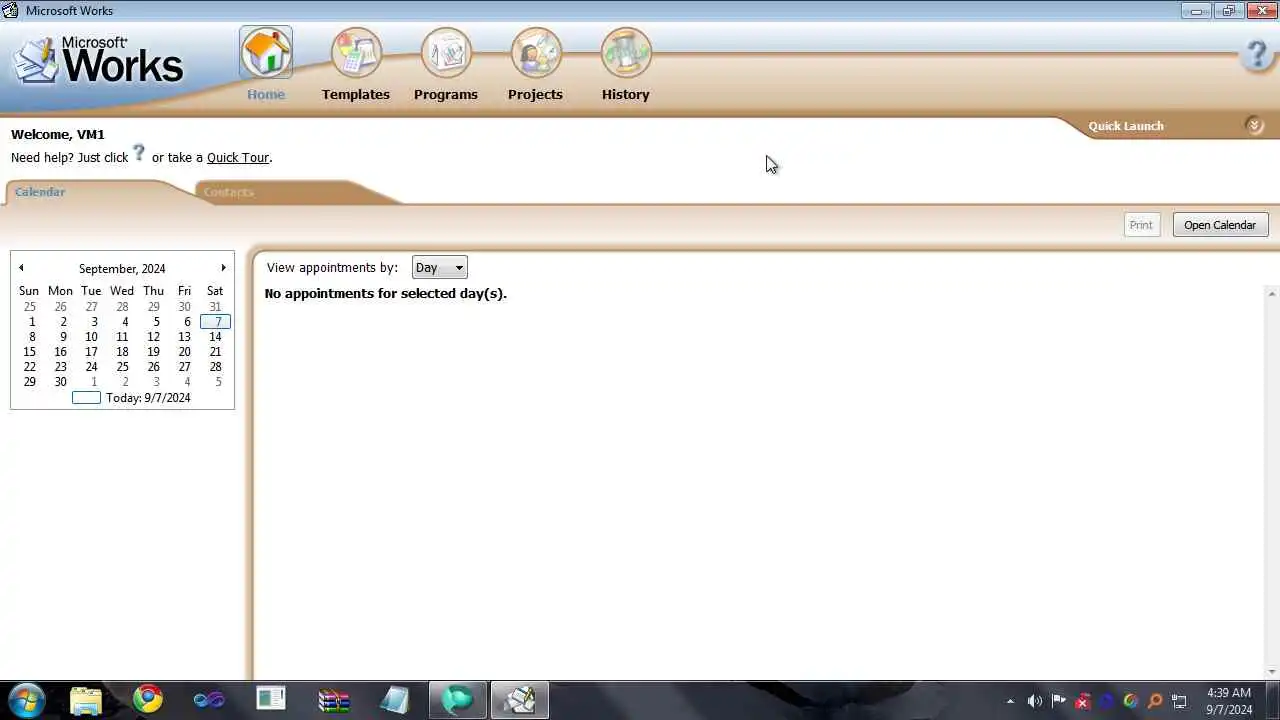Click the Templates label text
Image resolution: width=1280 pixels, height=720 pixels.
356,94
